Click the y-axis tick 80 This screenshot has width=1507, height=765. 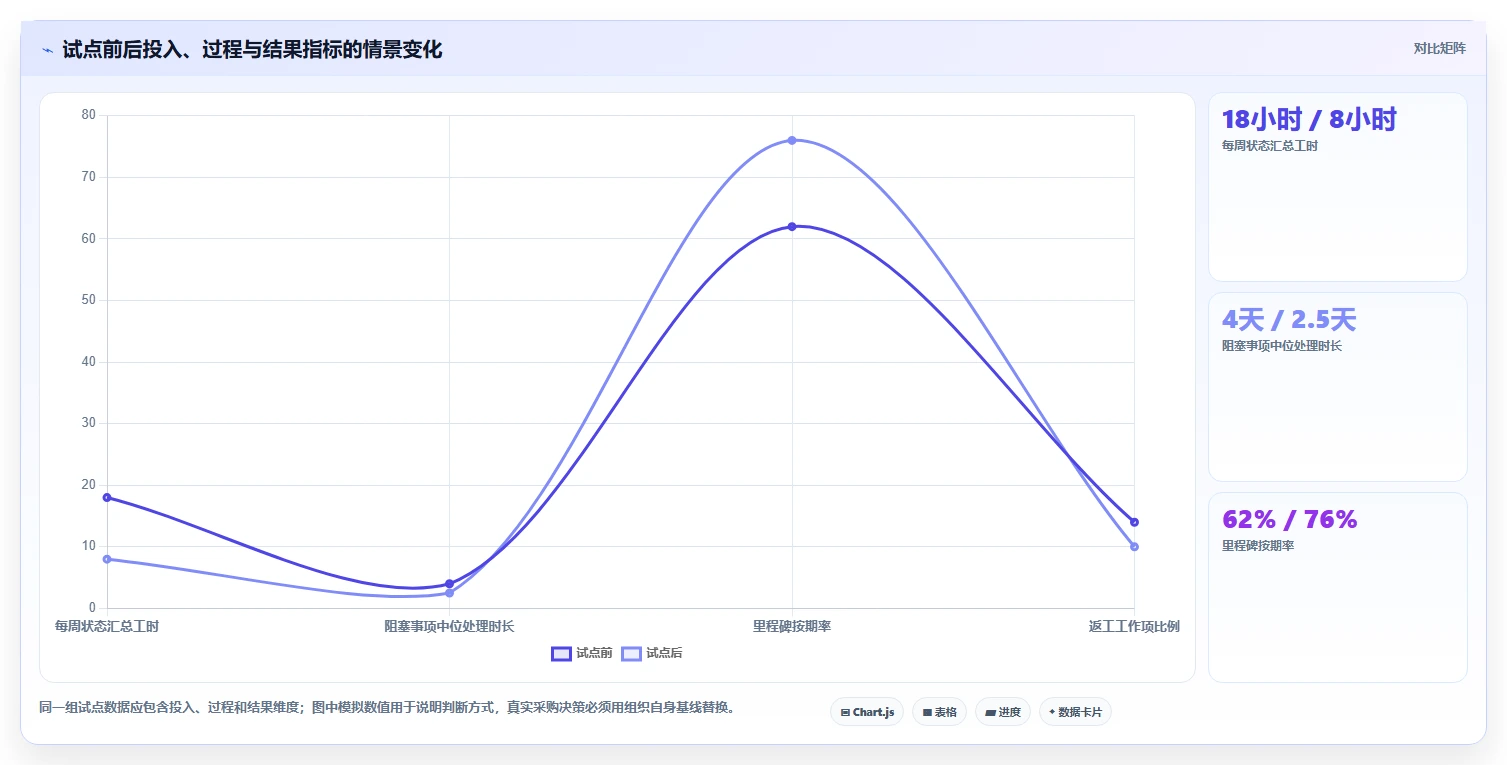[x=89, y=115]
